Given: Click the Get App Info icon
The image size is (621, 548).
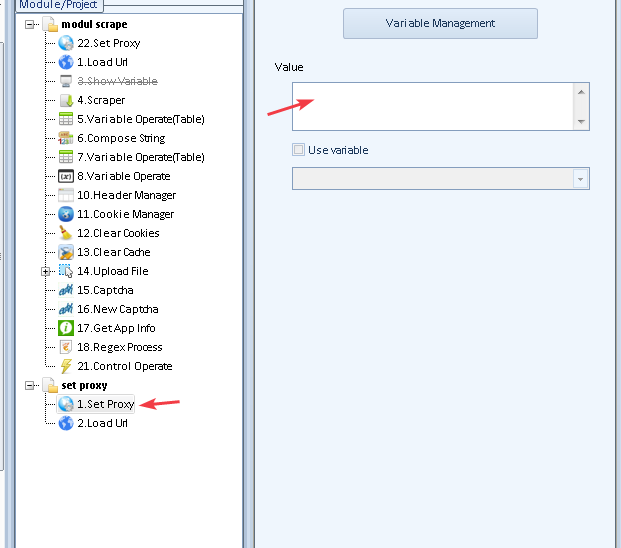Looking at the screenshot, I should tap(66, 328).
